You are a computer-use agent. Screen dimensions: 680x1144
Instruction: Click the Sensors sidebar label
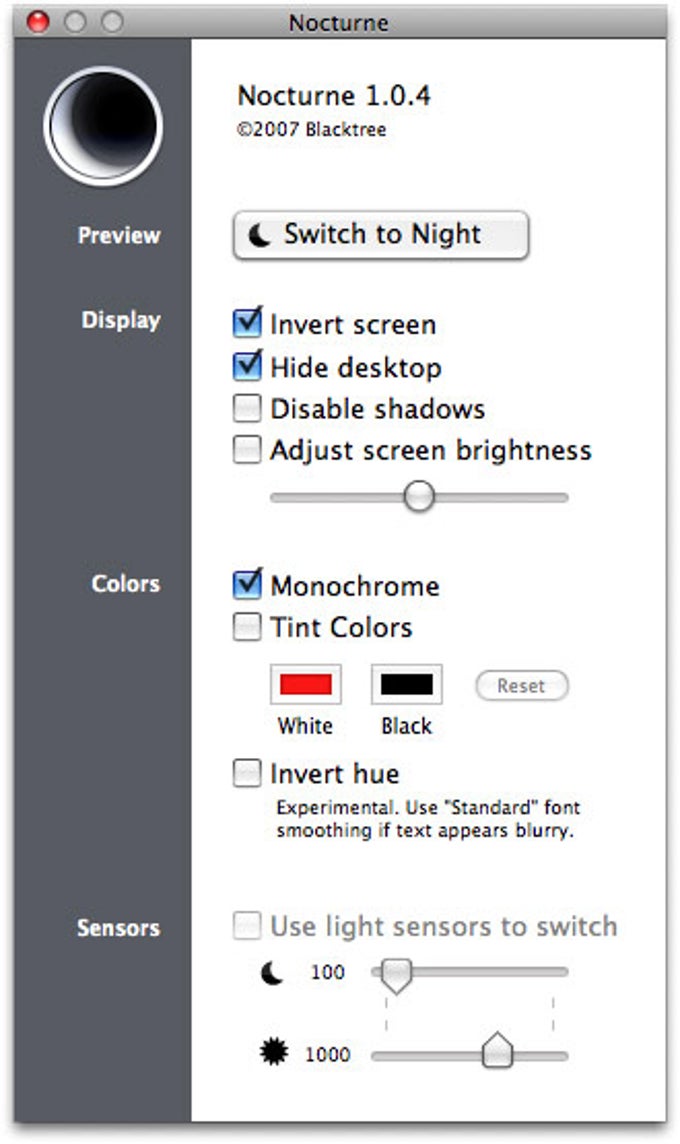pos(118,927)
